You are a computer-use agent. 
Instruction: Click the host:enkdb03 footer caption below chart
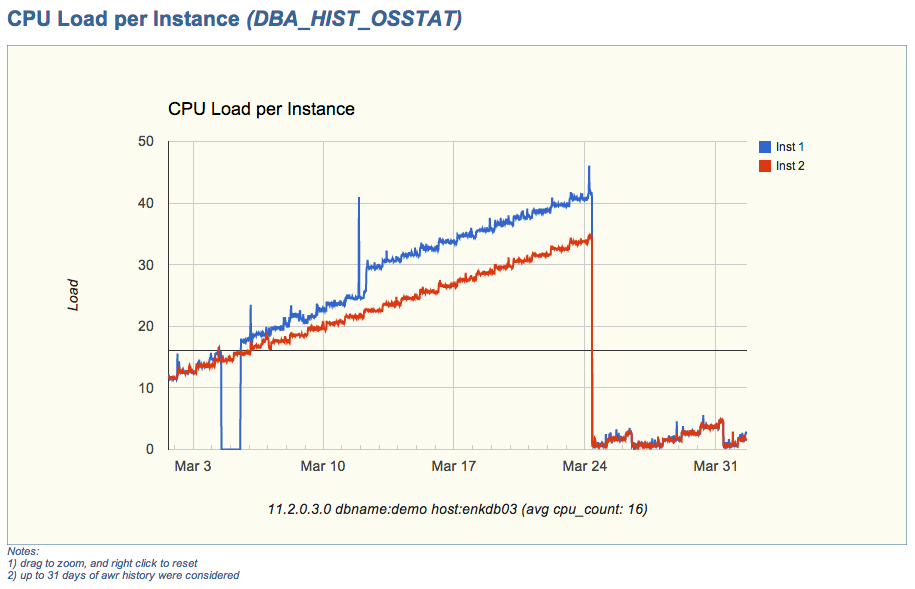(473, 510)
